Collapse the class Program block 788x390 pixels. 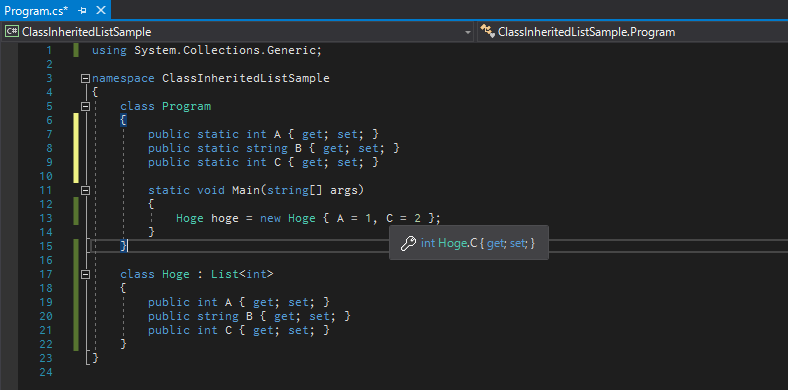click(x=85, y=107)
